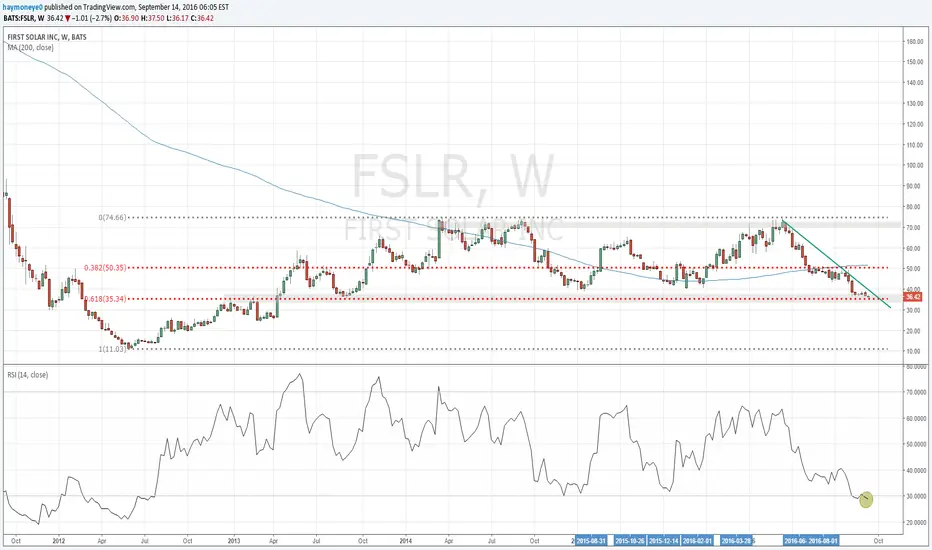Click the 2015-10-26 date marker
Image resolution: width=932 pixels, height=550 pixels.
click(630, 540)
